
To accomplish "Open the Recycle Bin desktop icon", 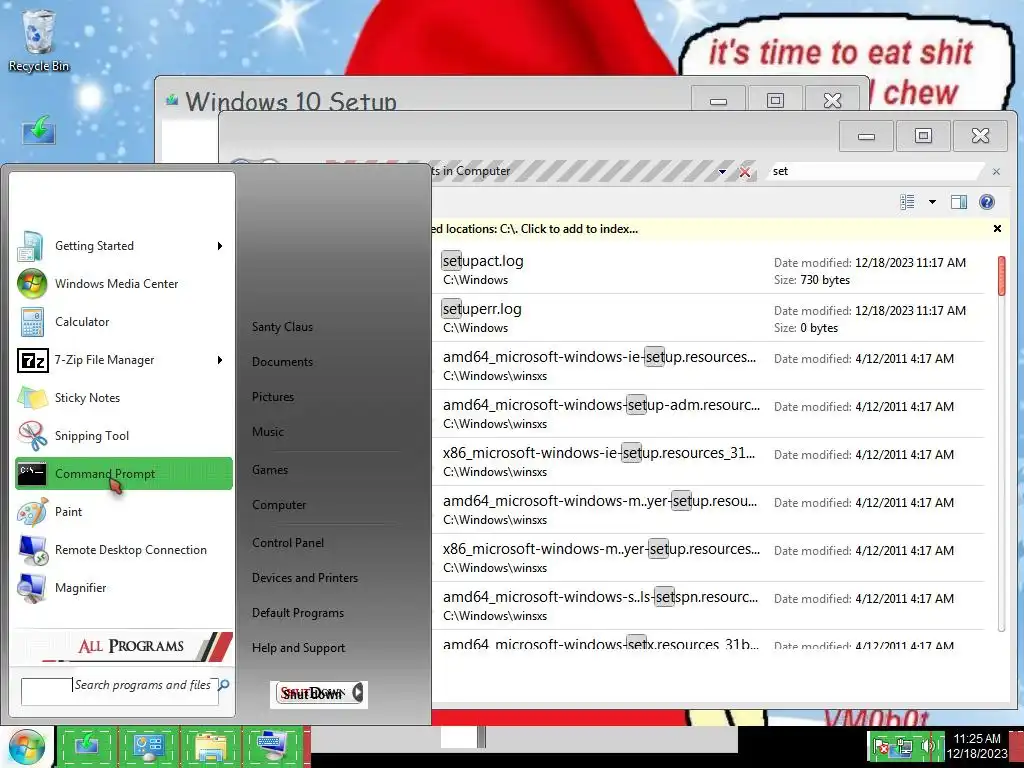I will [39, 40].
